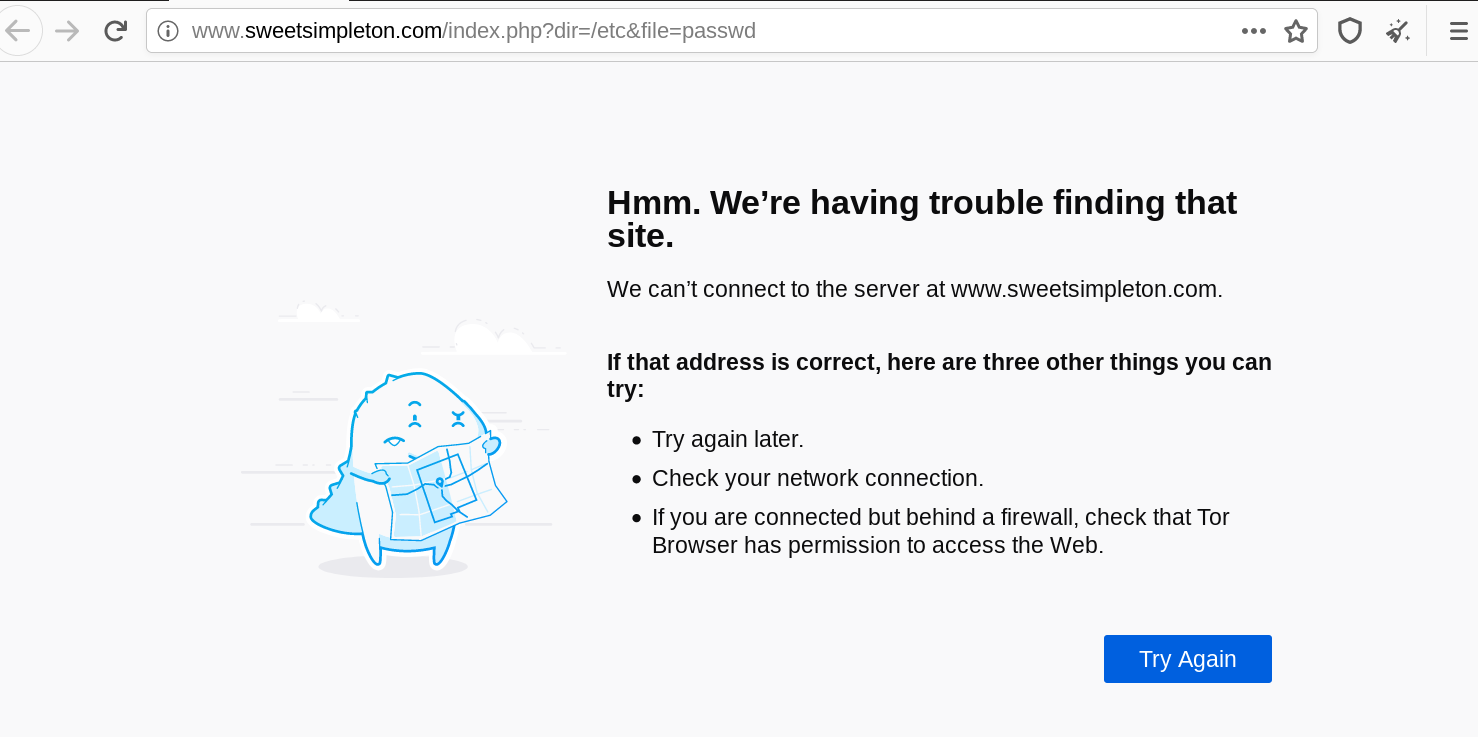Focus the address bar URL text
The width and height of the screenshot is (1478, 737).
pyautogui.click(x=600, y=31)
